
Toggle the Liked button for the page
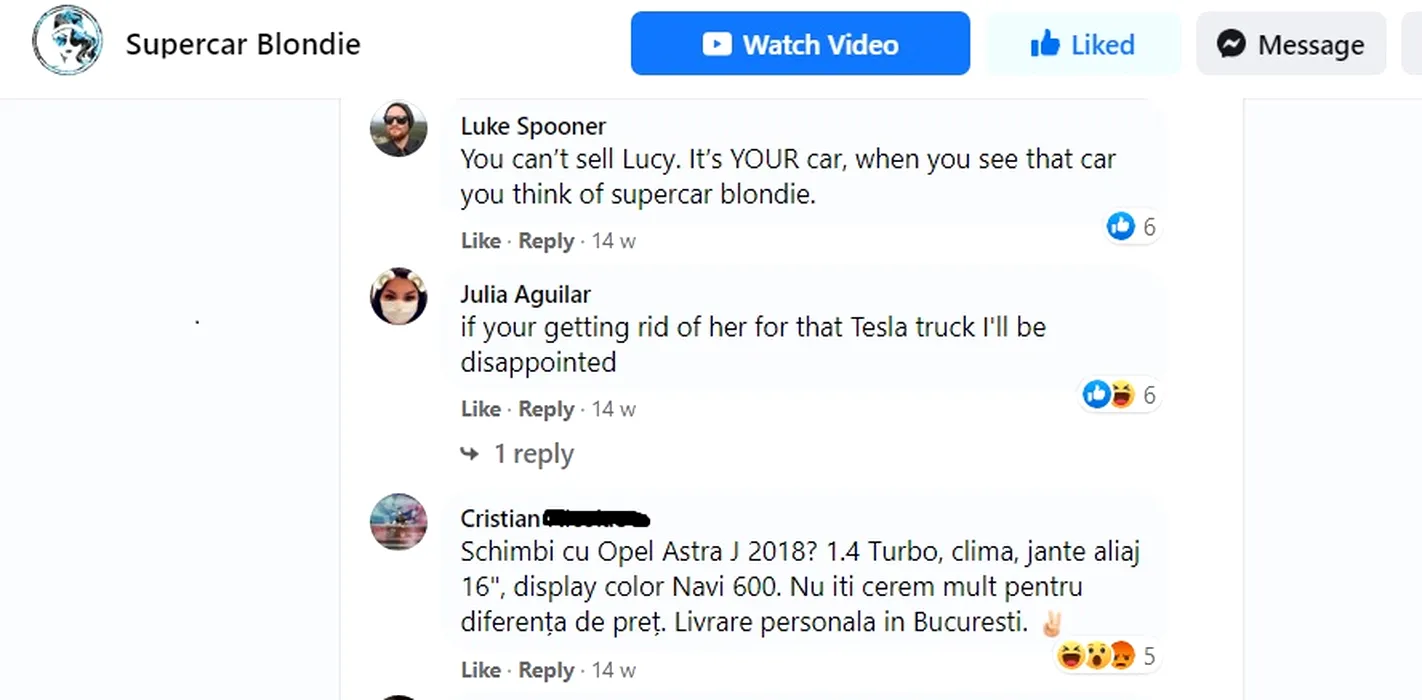(1083, 44)
